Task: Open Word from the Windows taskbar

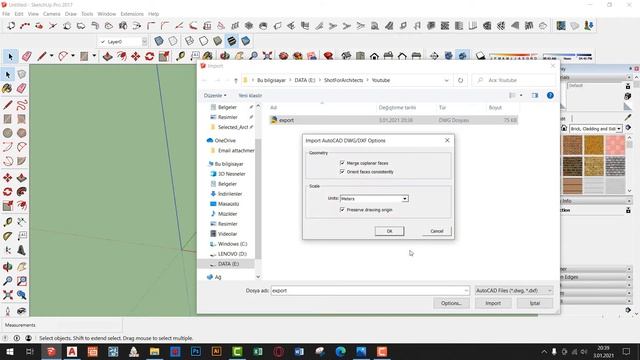Action: [299, 351]
